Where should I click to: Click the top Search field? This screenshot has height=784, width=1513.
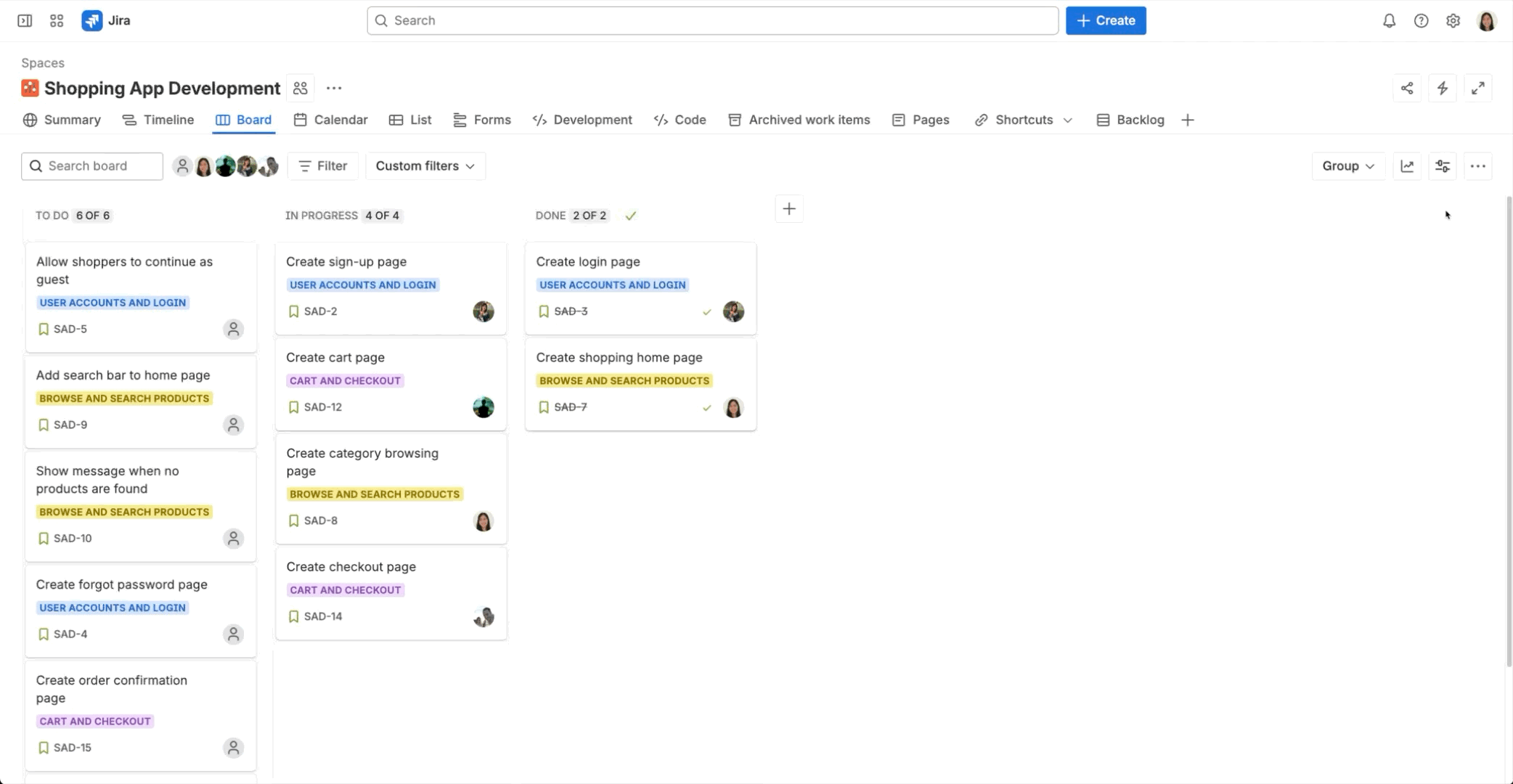click(x=712, y=20)
